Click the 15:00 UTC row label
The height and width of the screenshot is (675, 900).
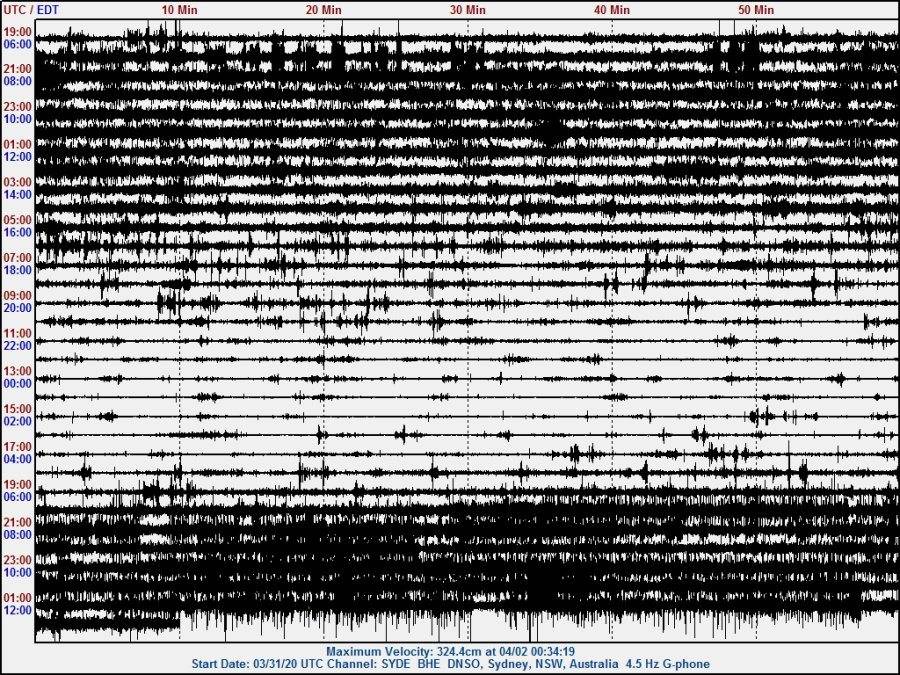click(x=17, y=409)
